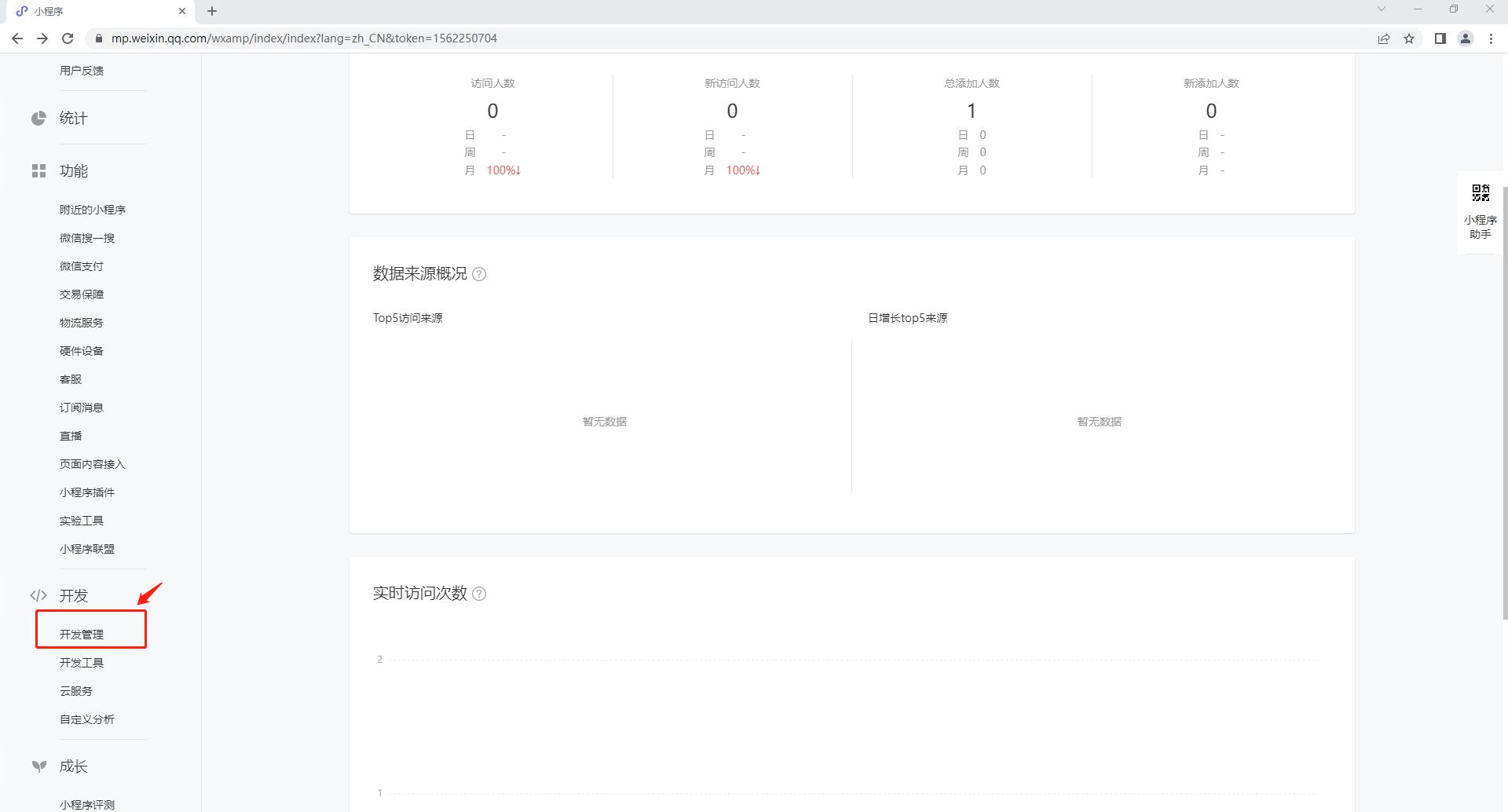Open a new browser tab

(212, 11)
